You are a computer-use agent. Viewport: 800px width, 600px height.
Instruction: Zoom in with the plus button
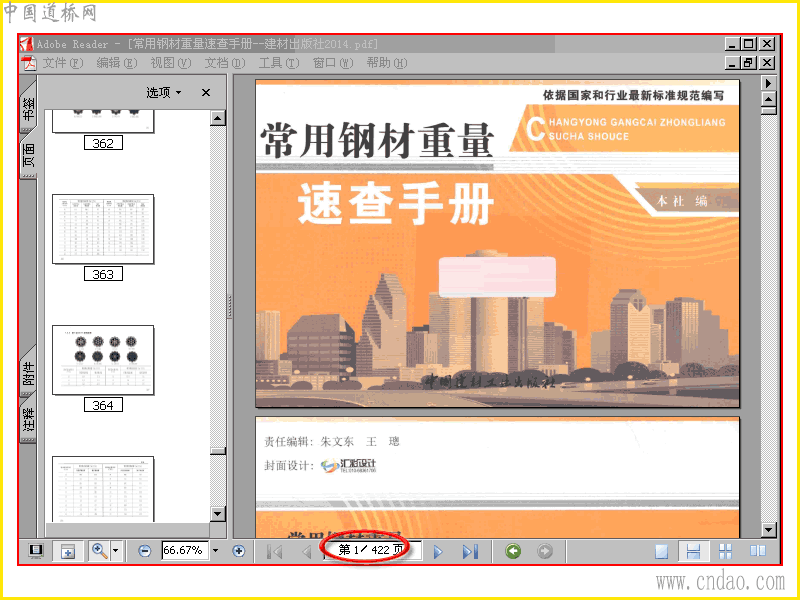tap(238, 551)
